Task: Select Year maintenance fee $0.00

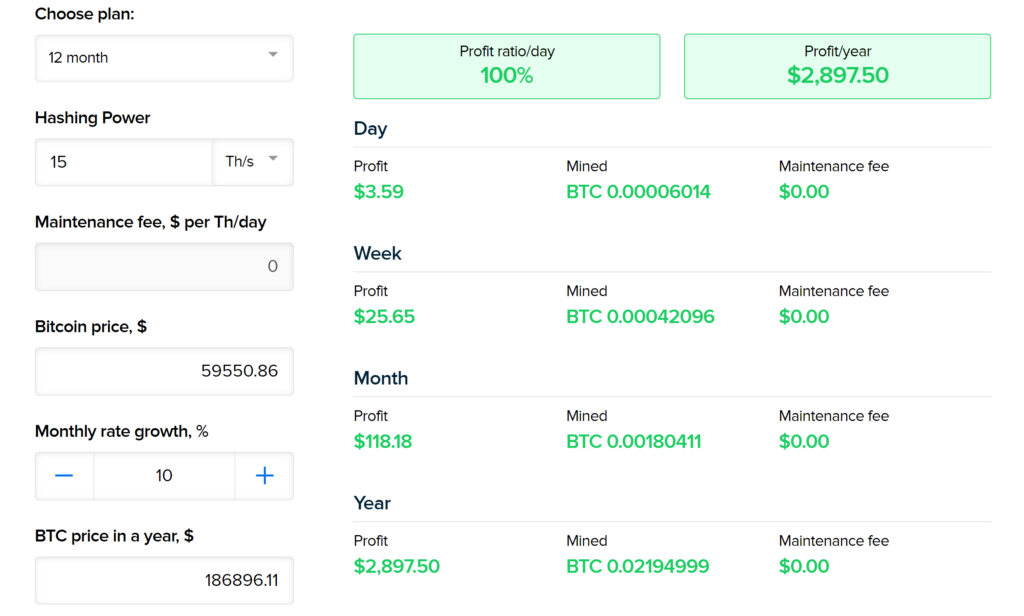Action: [x=804, y=566]
